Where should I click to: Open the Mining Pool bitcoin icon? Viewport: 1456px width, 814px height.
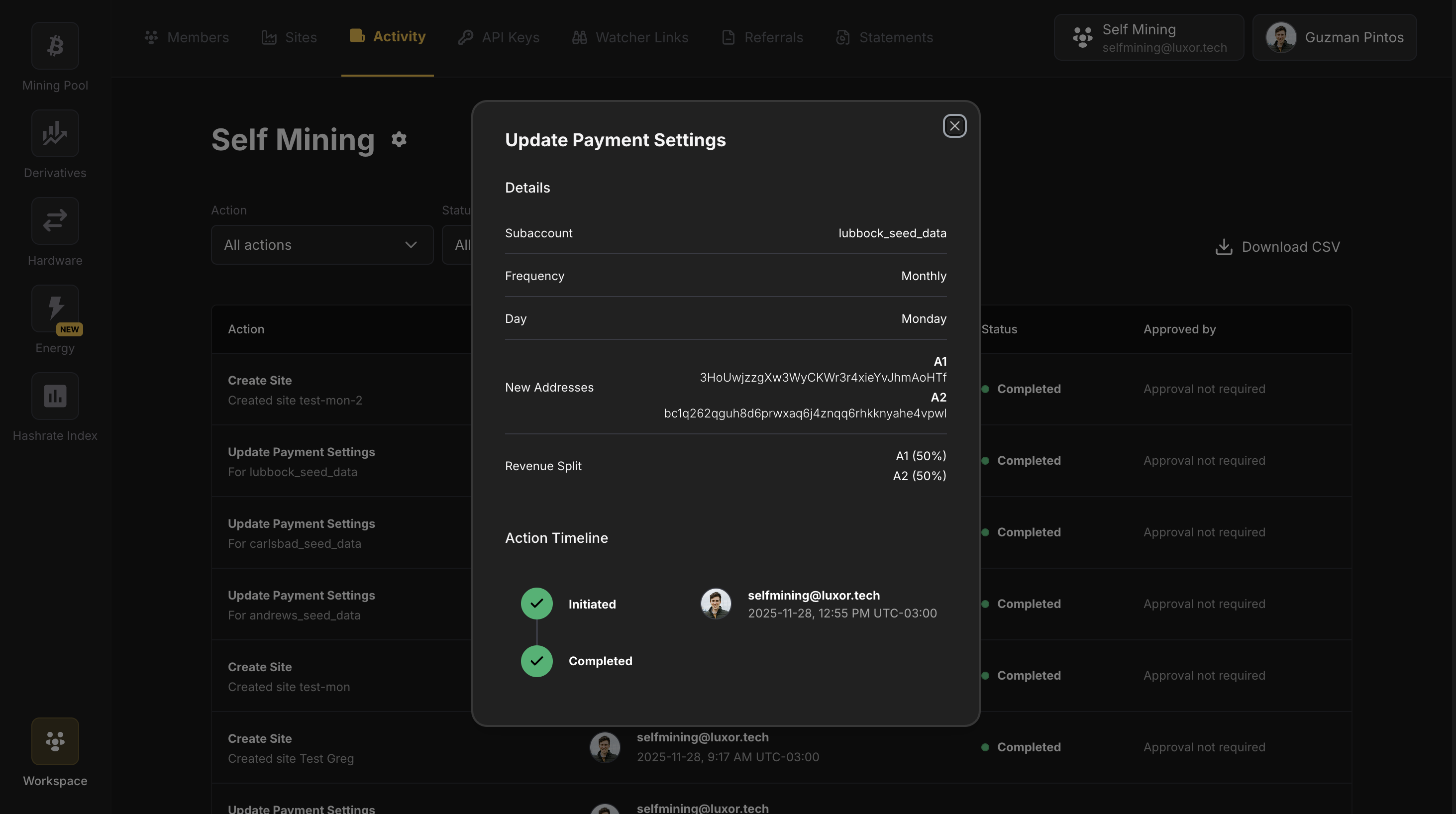coord(55,45)
